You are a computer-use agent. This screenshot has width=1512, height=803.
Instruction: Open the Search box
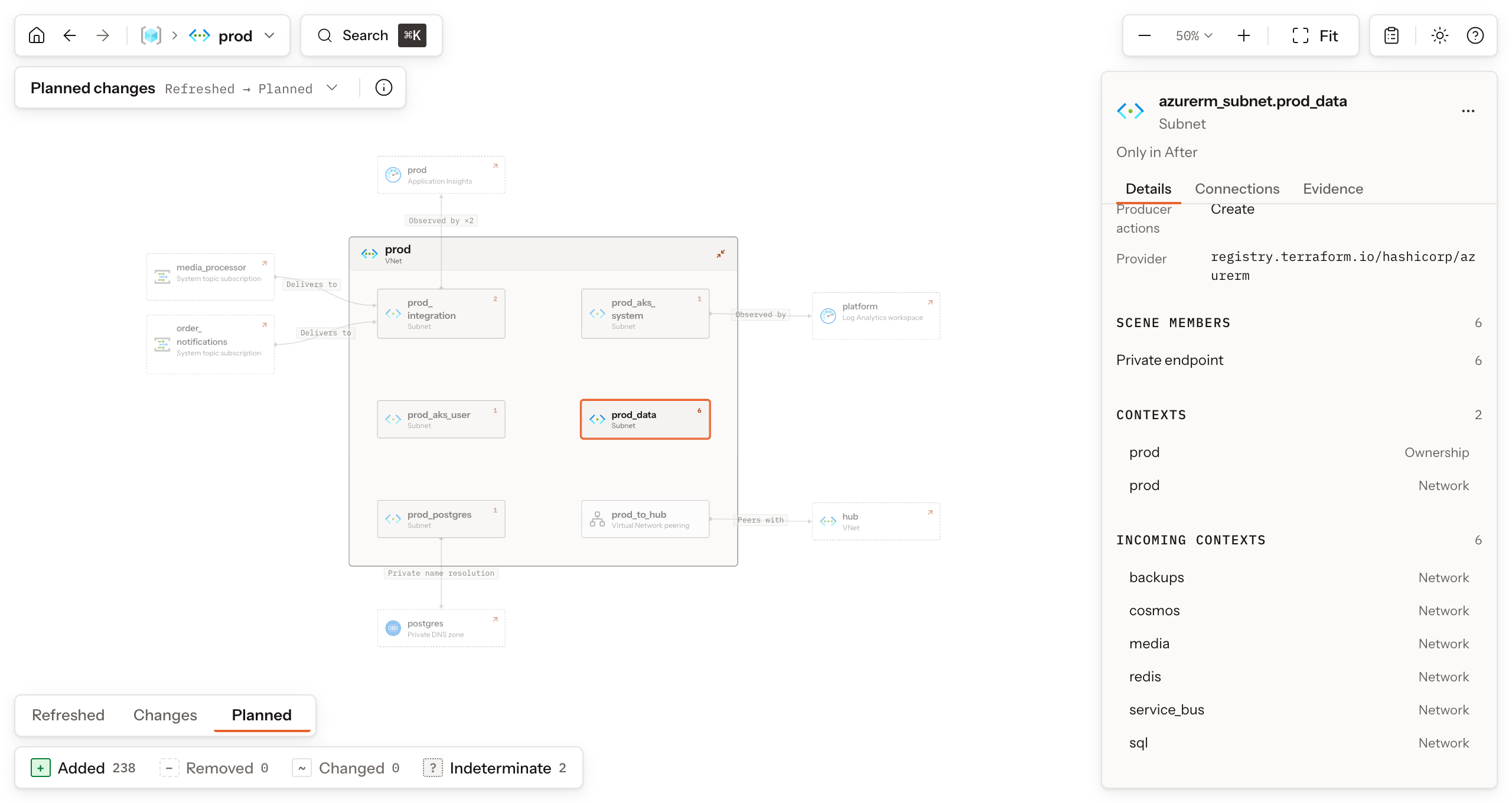(372, 35)
